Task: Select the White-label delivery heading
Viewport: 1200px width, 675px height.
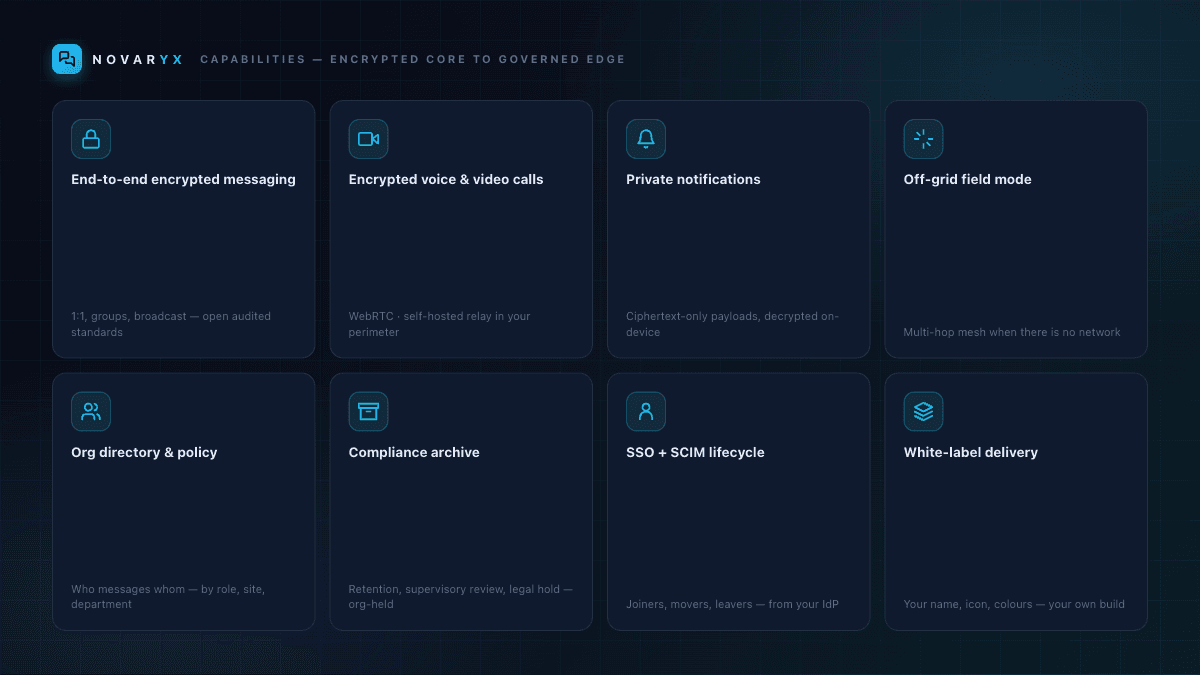Action: (x=971, y=452)
